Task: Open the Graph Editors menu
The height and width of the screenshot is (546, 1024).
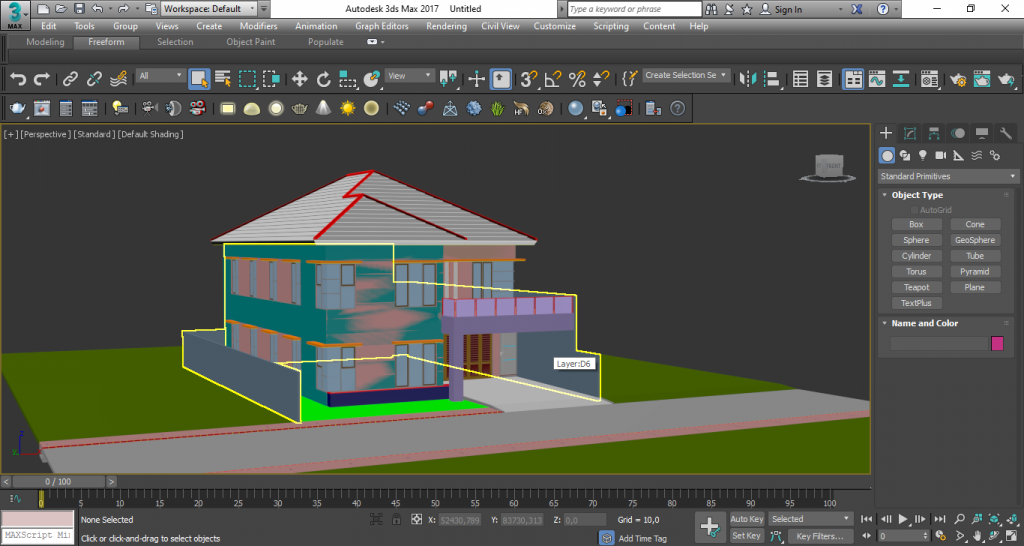Action: (x=382, y=26)
